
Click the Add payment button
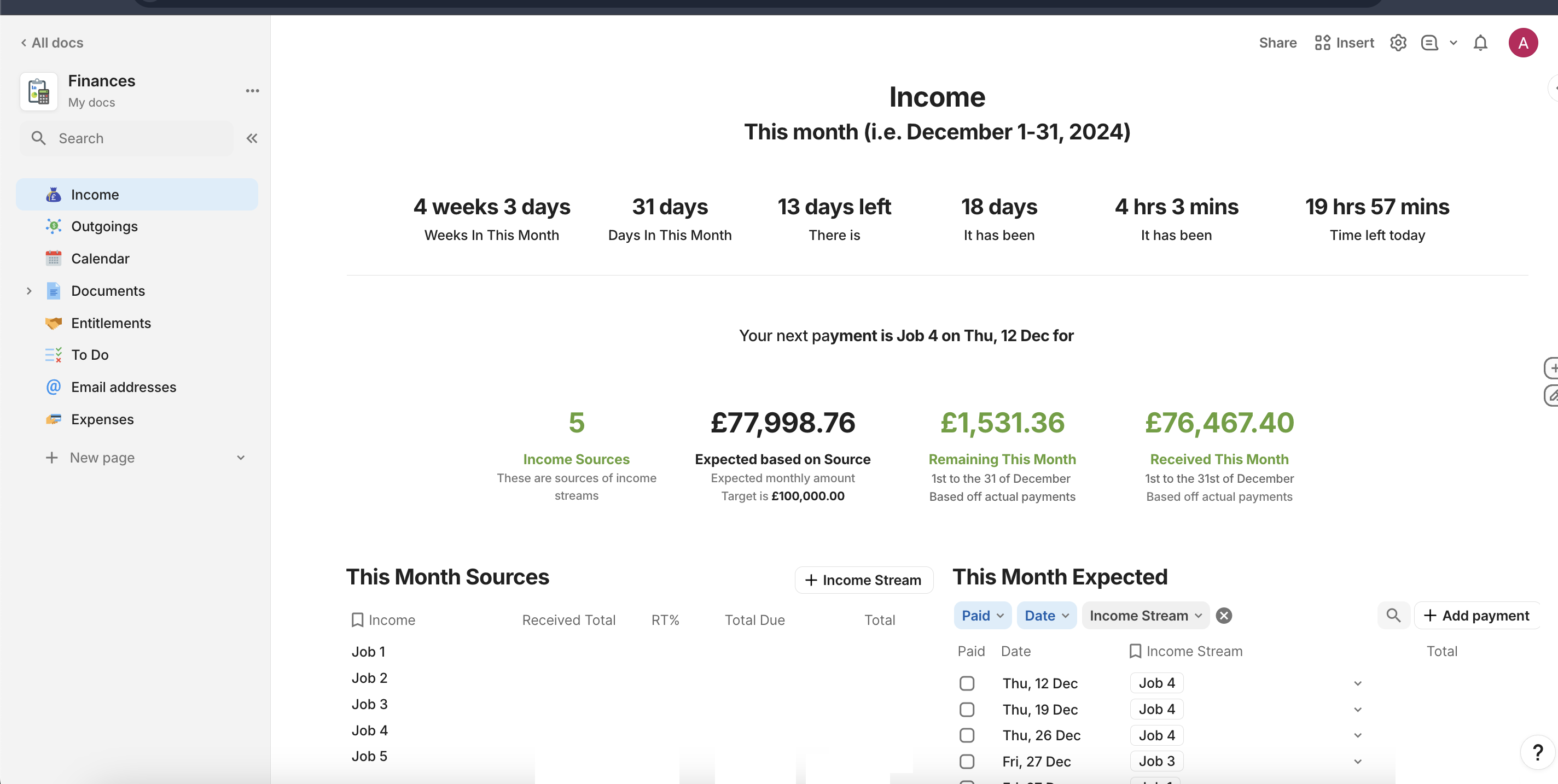click(1477, 616)
